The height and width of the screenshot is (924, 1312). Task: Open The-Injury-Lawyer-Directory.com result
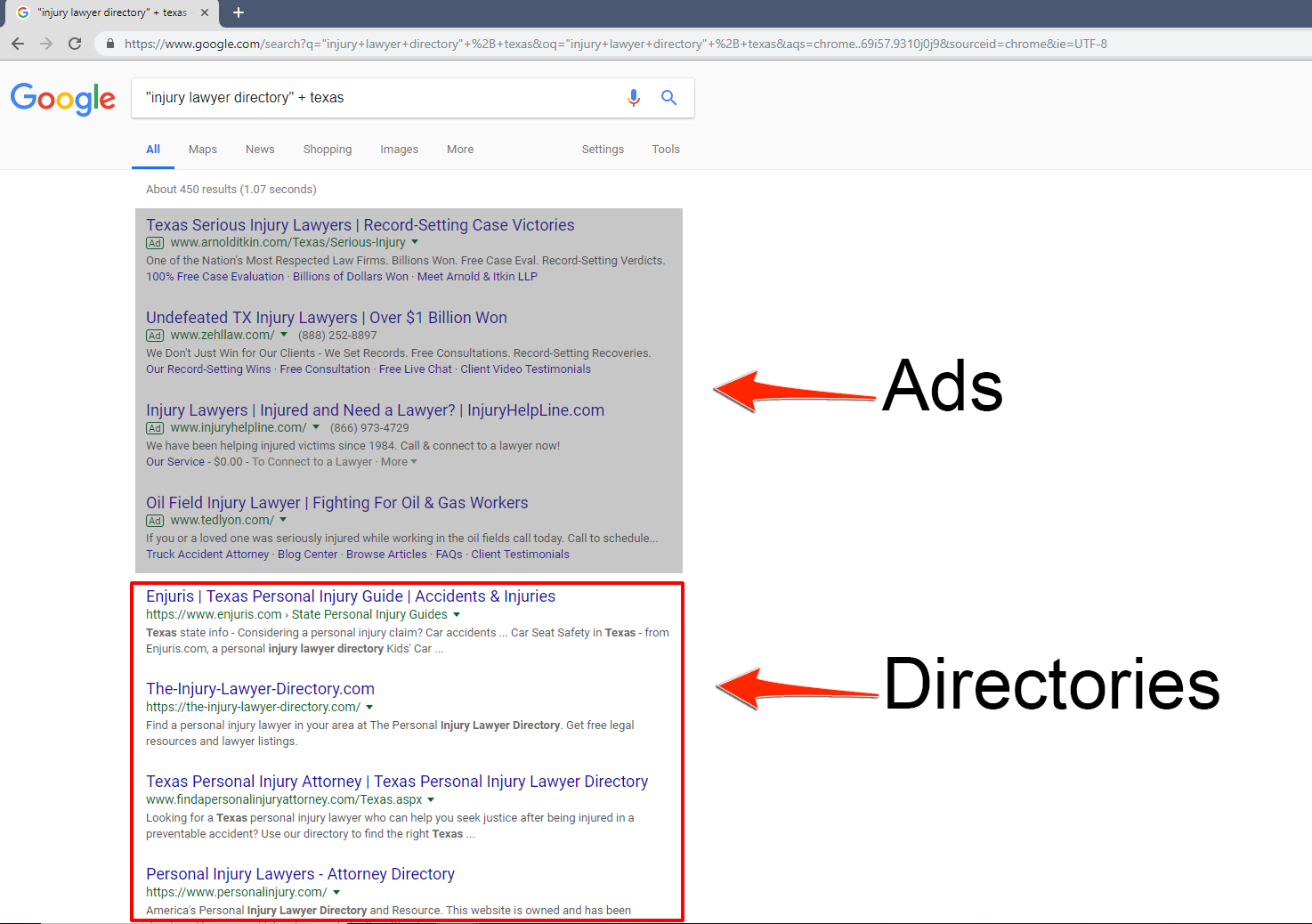[x=260, y=688]
